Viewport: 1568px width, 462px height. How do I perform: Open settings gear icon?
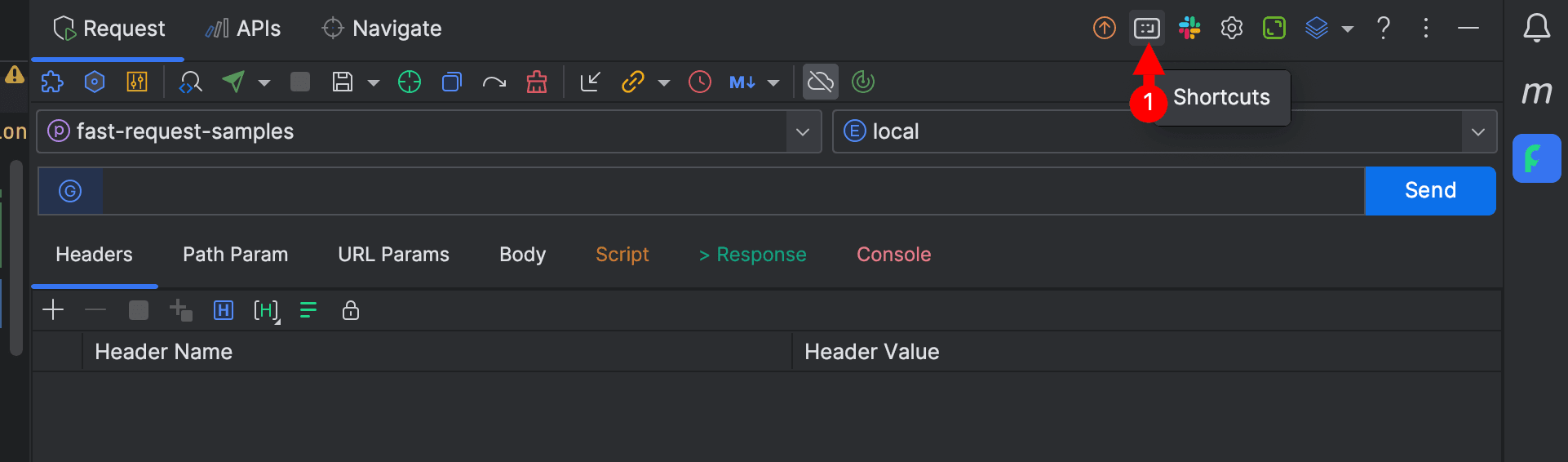(x=1231, y=29)
